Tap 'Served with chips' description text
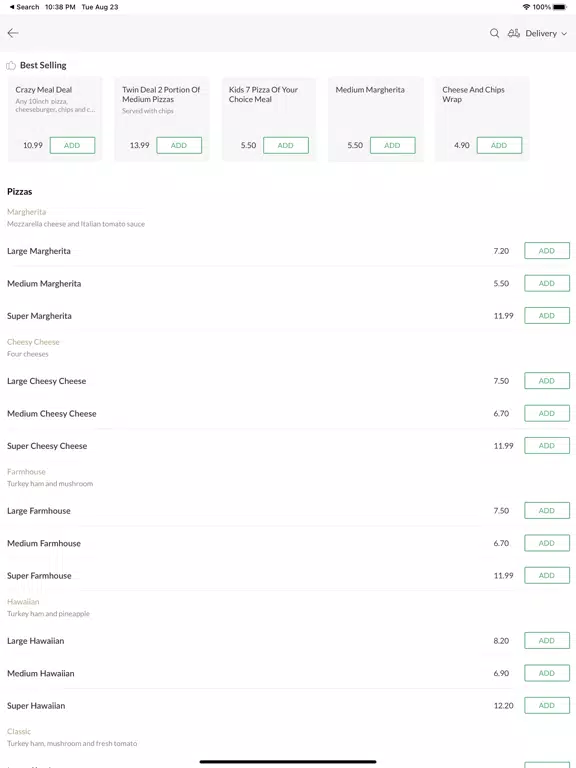 click(148, 111)
